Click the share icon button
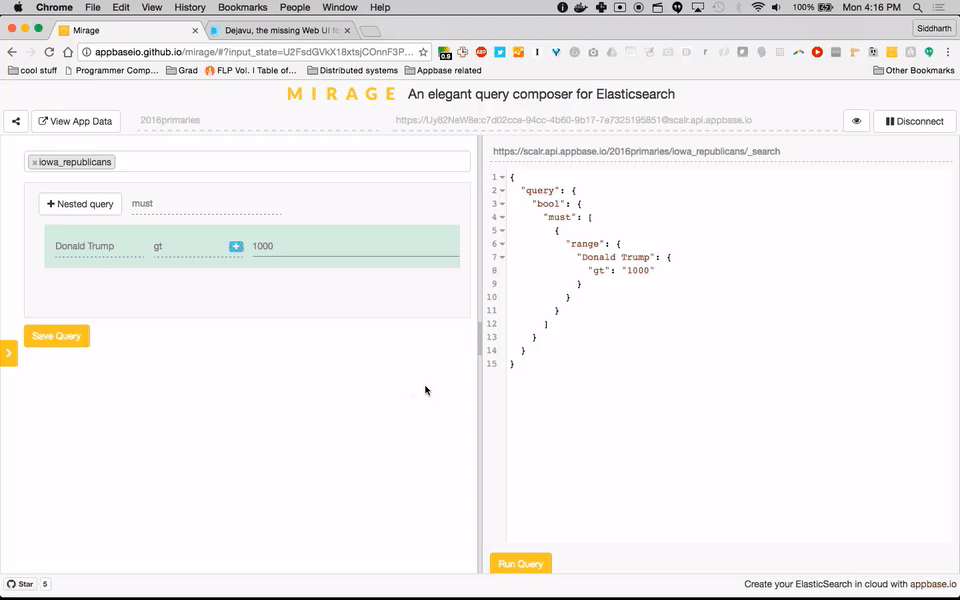 pos(16,121)
